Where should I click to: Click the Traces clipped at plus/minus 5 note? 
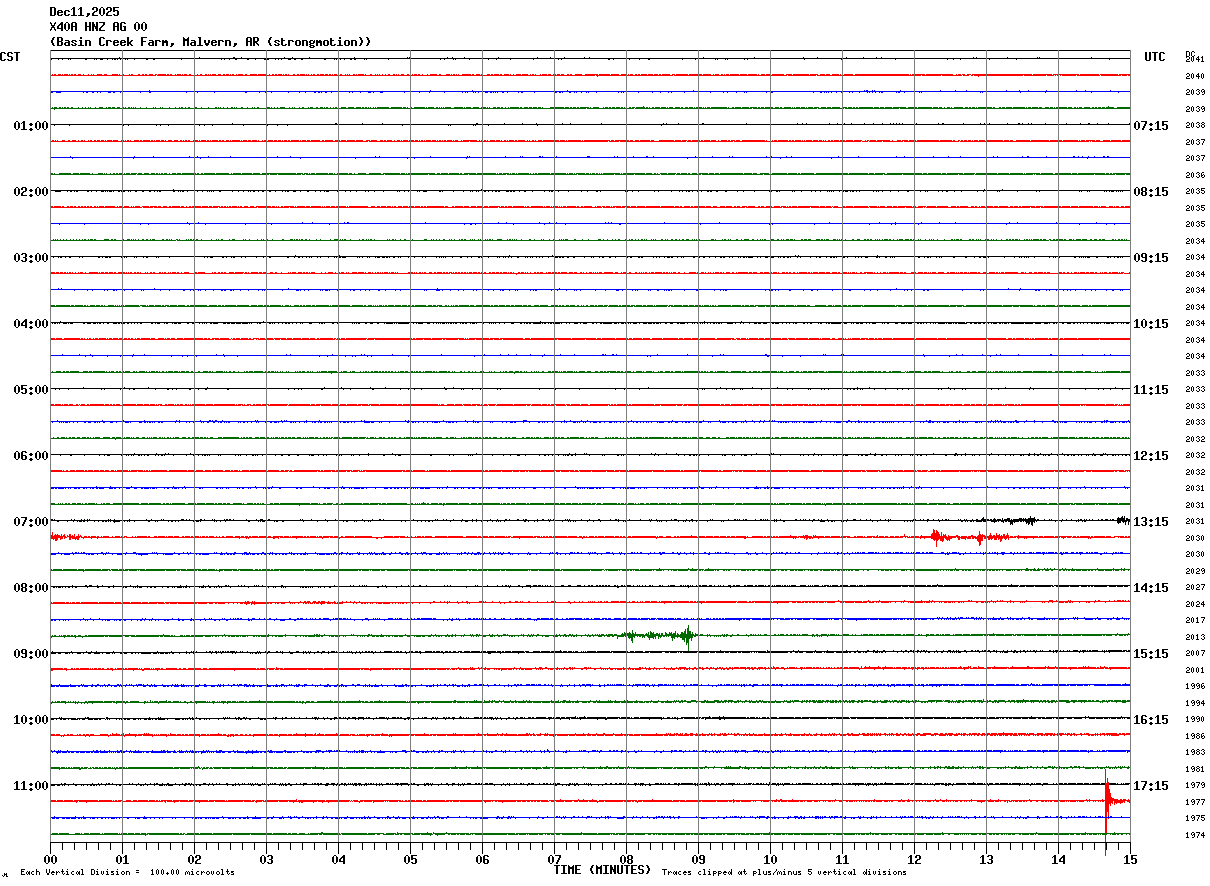pyautogui.click(x=784, y=873)
